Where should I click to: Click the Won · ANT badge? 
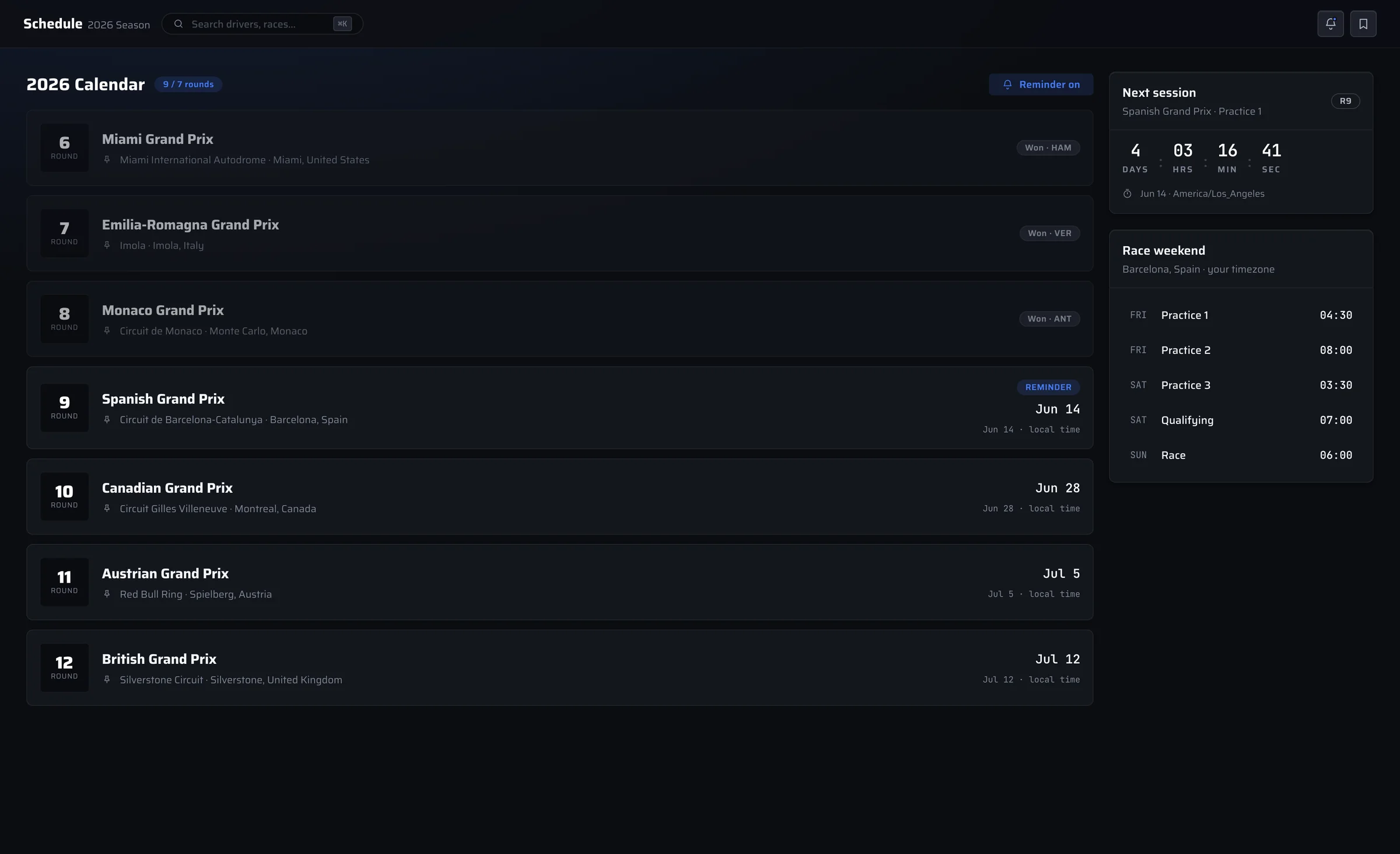pos(1049,319)
